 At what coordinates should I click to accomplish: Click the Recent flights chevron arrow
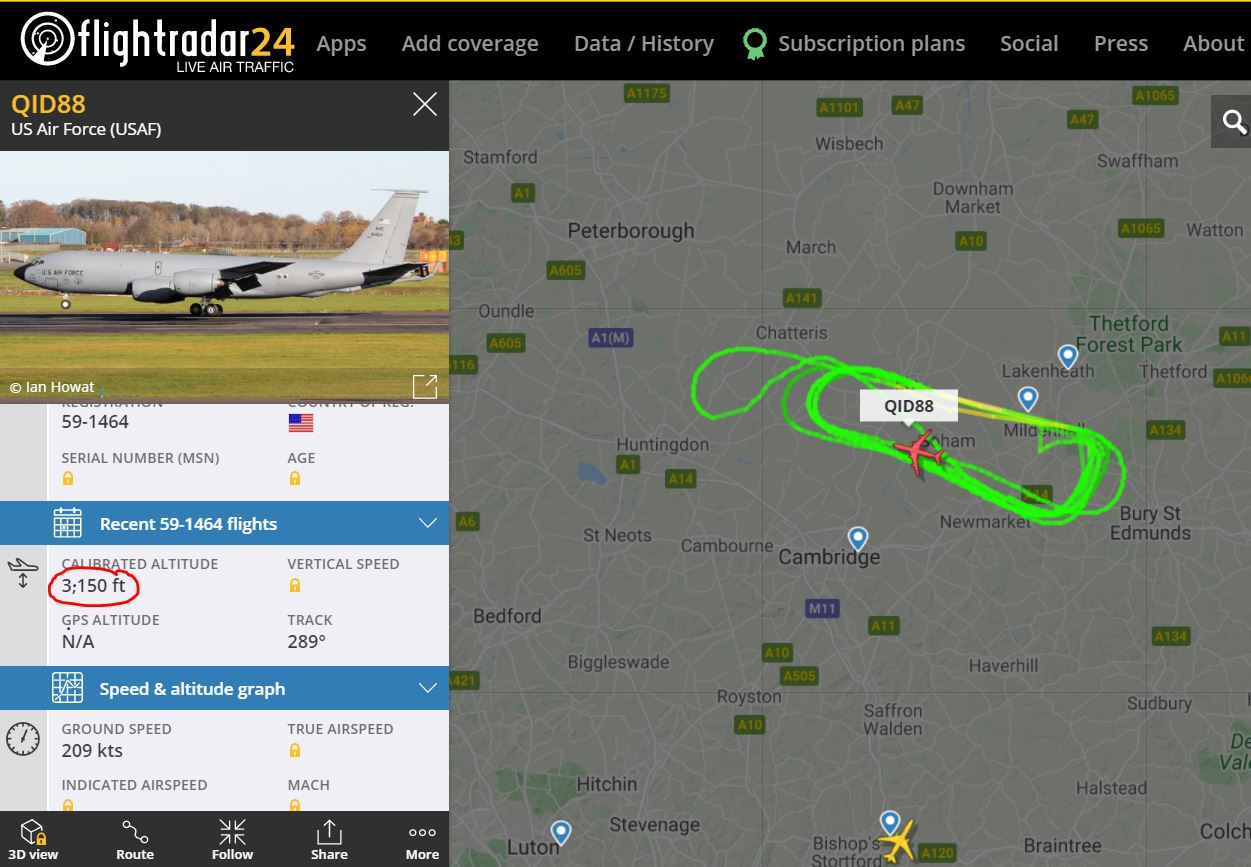[428, 523]
